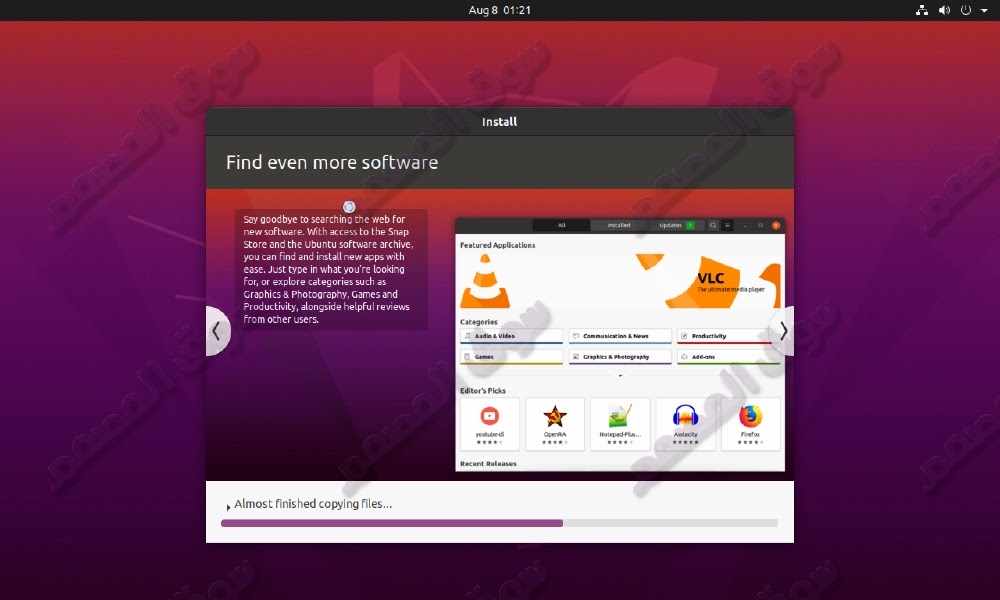The height and width of the screenshot is (600, 1000).
Task: Expand the copying files details triangle
Action: [228, 507]
